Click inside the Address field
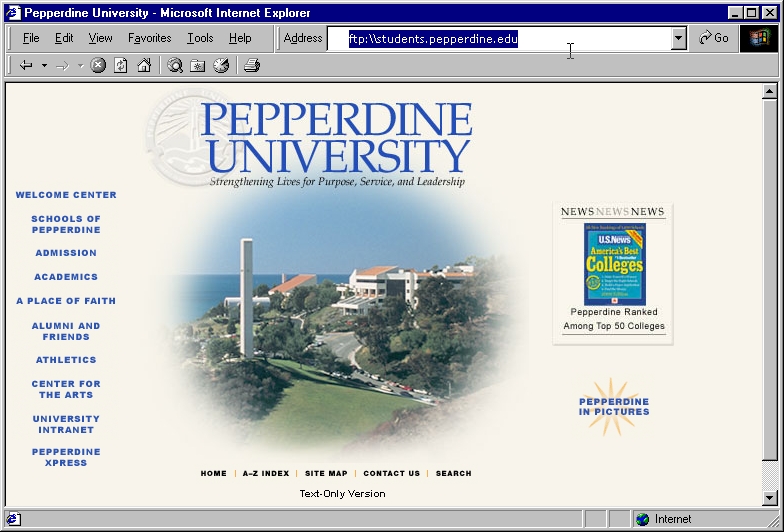This screenshot has width=784, height=532. (x=499, y=38)
